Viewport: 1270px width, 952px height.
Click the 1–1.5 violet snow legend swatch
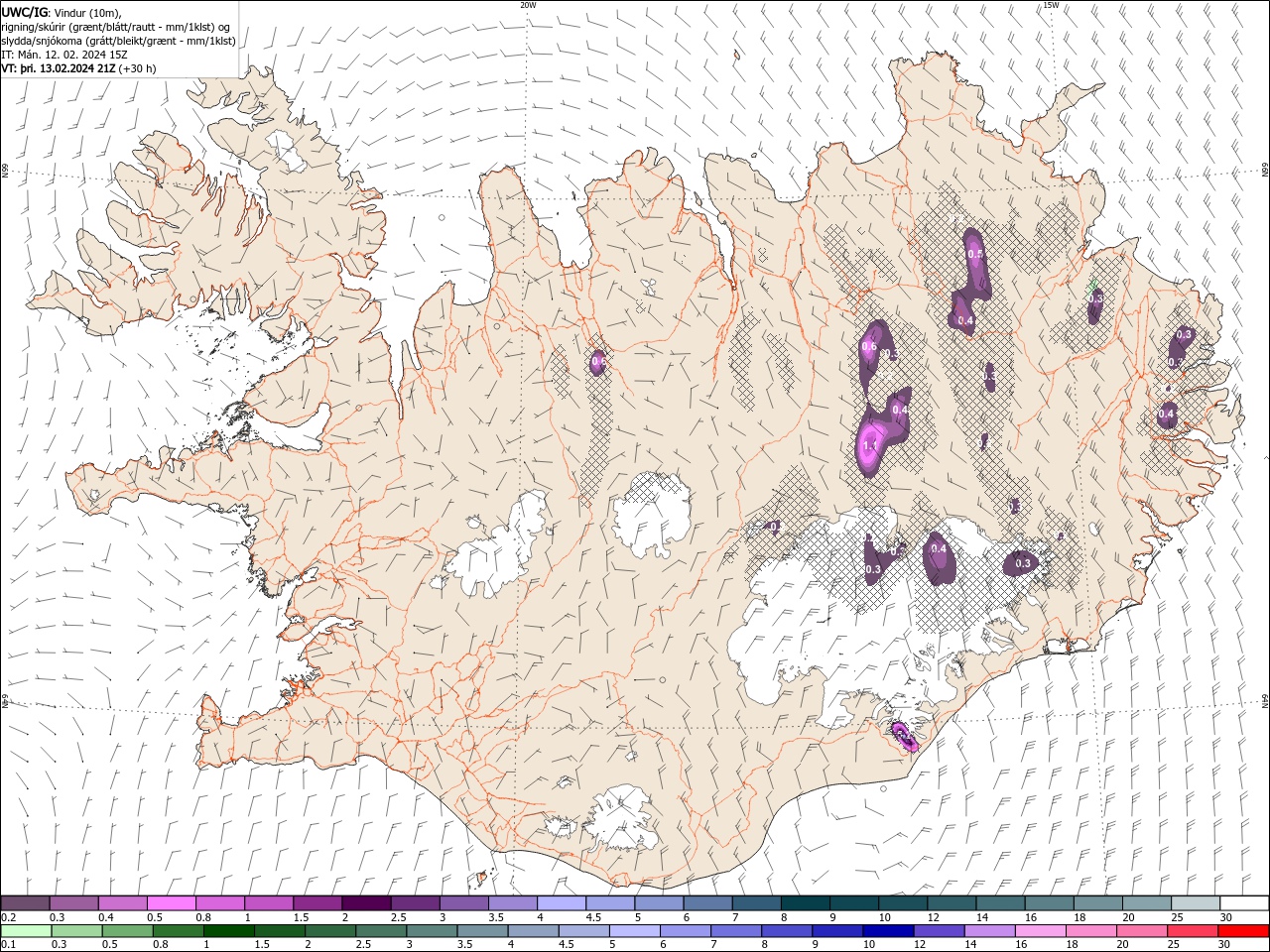(x=269, y=903)
